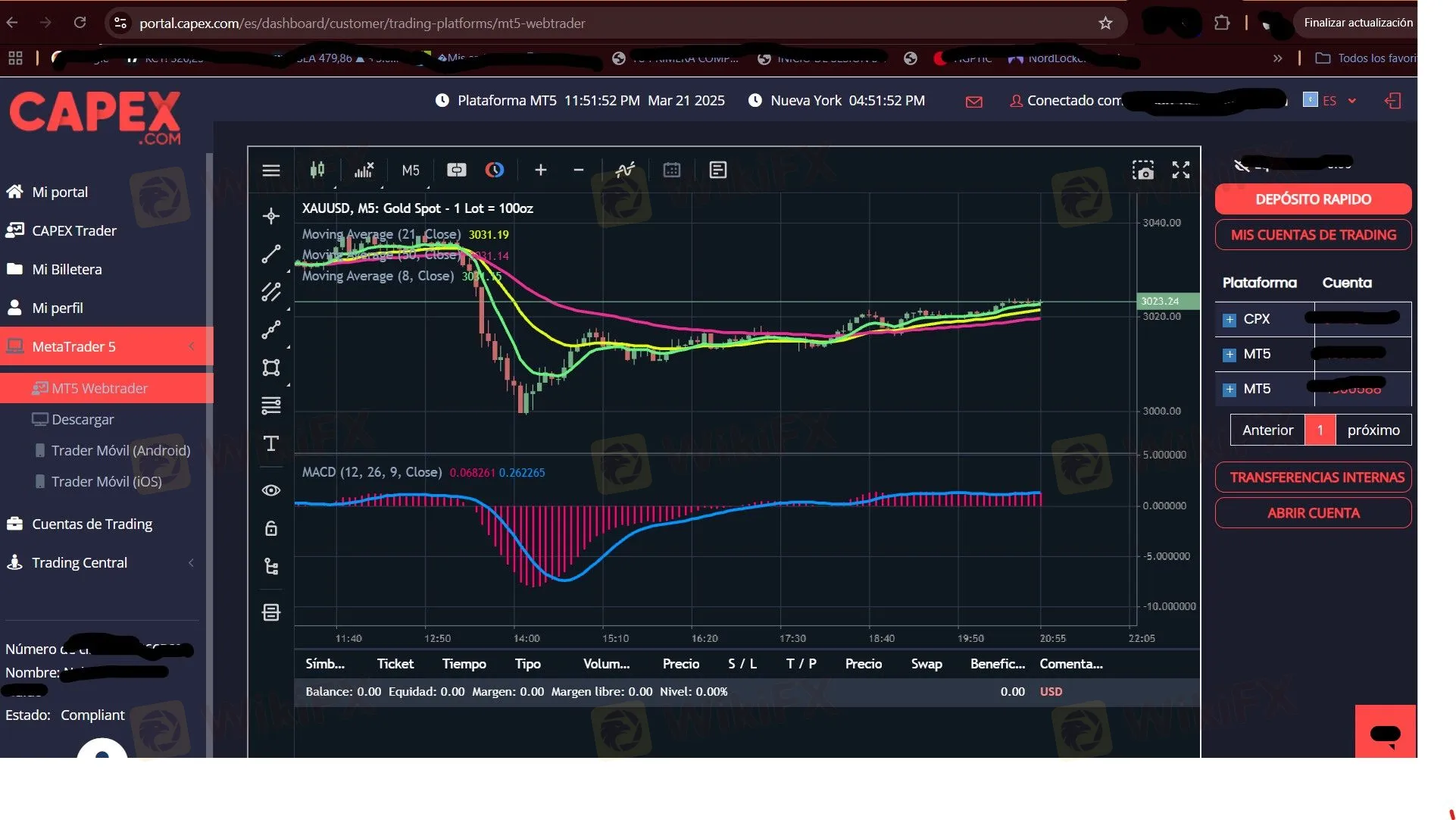1456x820 pixels.
Task: Open the M5 timeframe dropdown
Action: point(410,171)
